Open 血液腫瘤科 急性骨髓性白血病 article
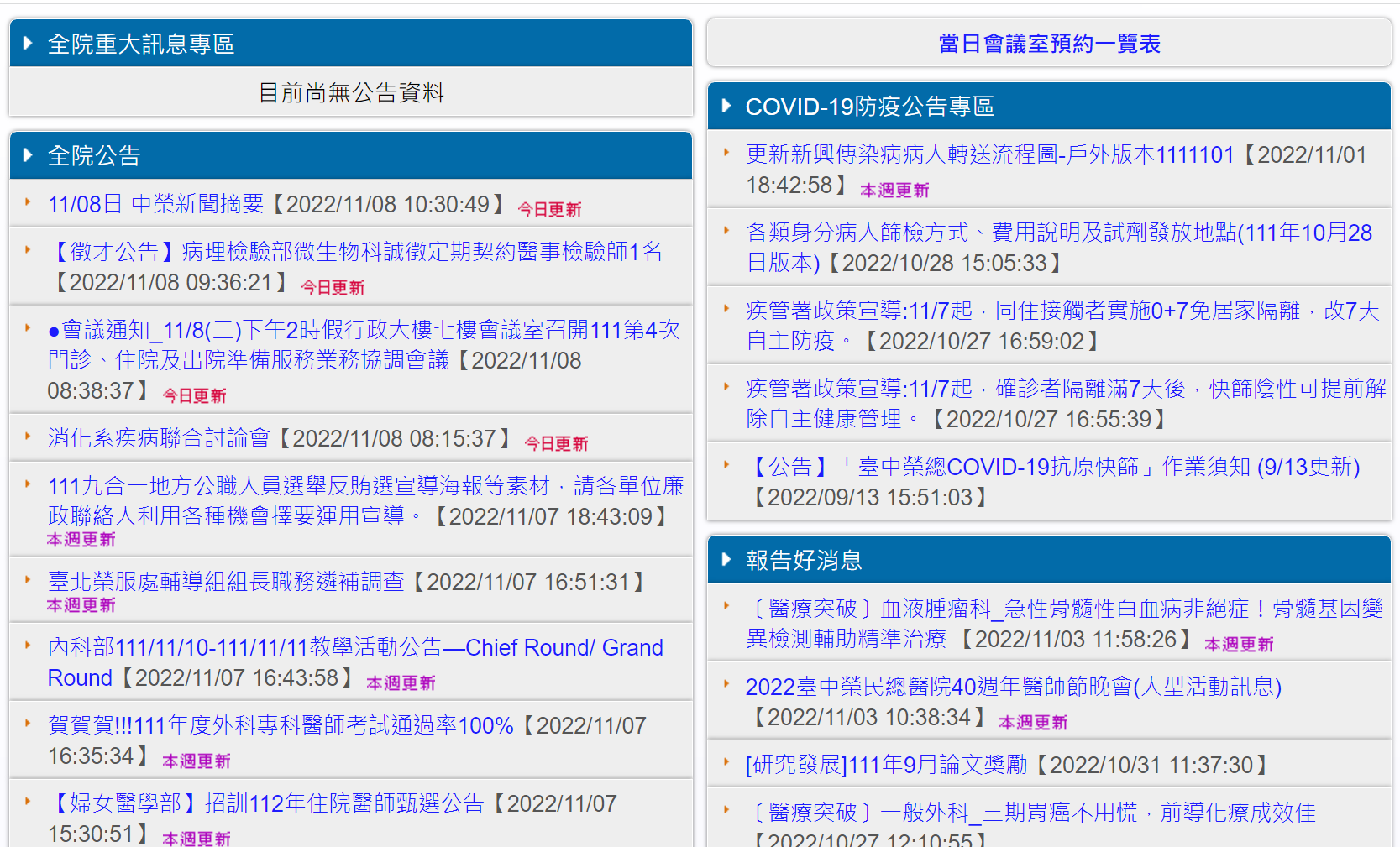Screen dimensions: 1400x847 pos(1063,609)
